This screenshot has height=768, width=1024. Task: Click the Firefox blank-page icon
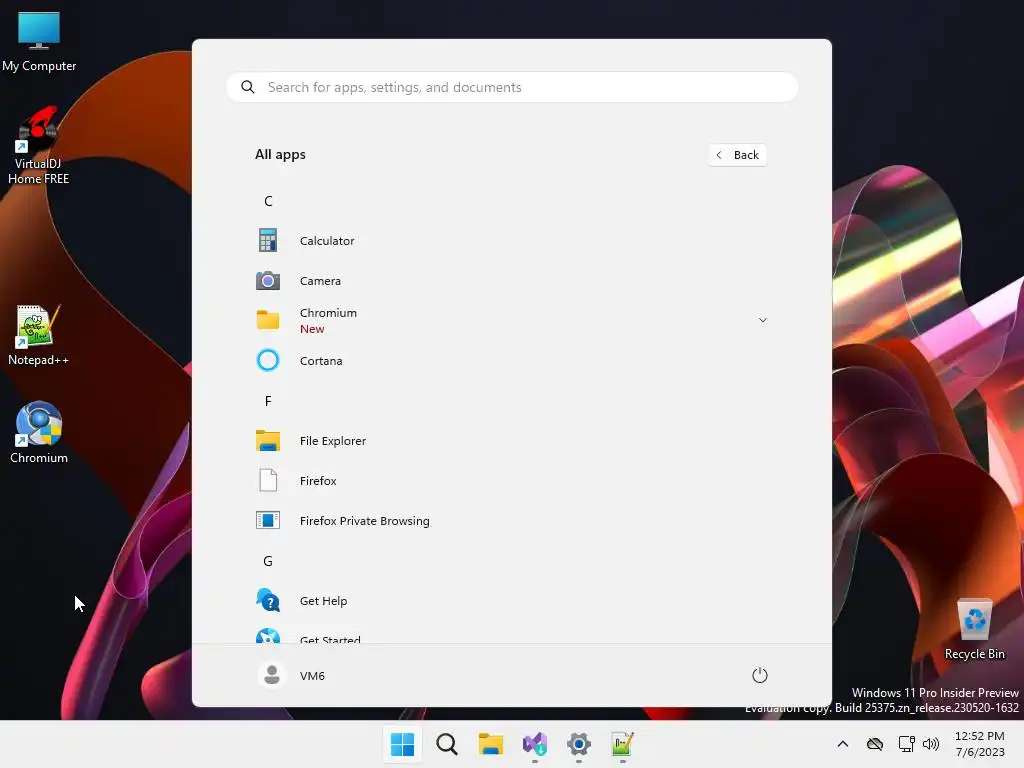(x=268, y=481)
